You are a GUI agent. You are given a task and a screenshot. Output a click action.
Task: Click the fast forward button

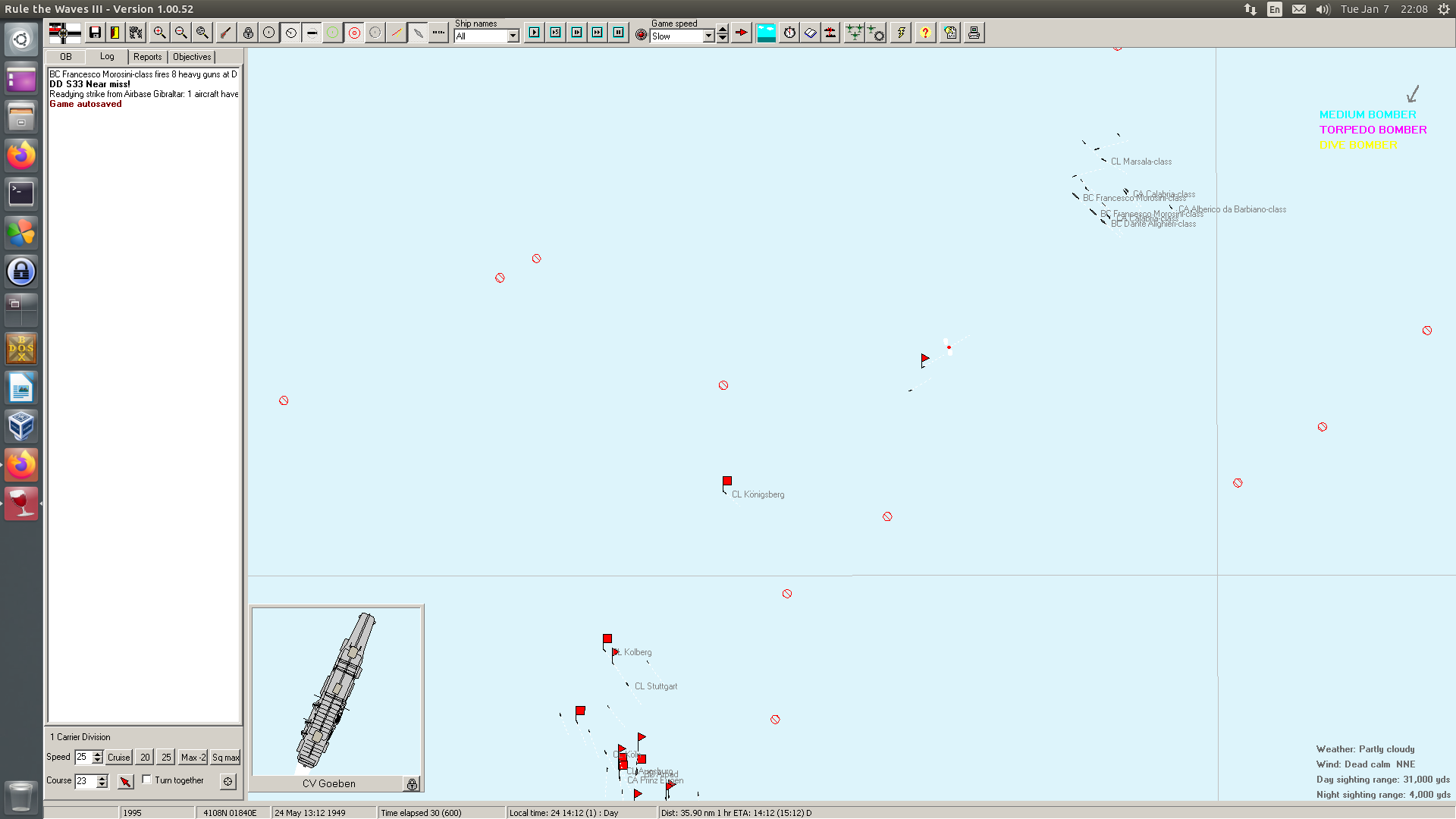point(598,33)
